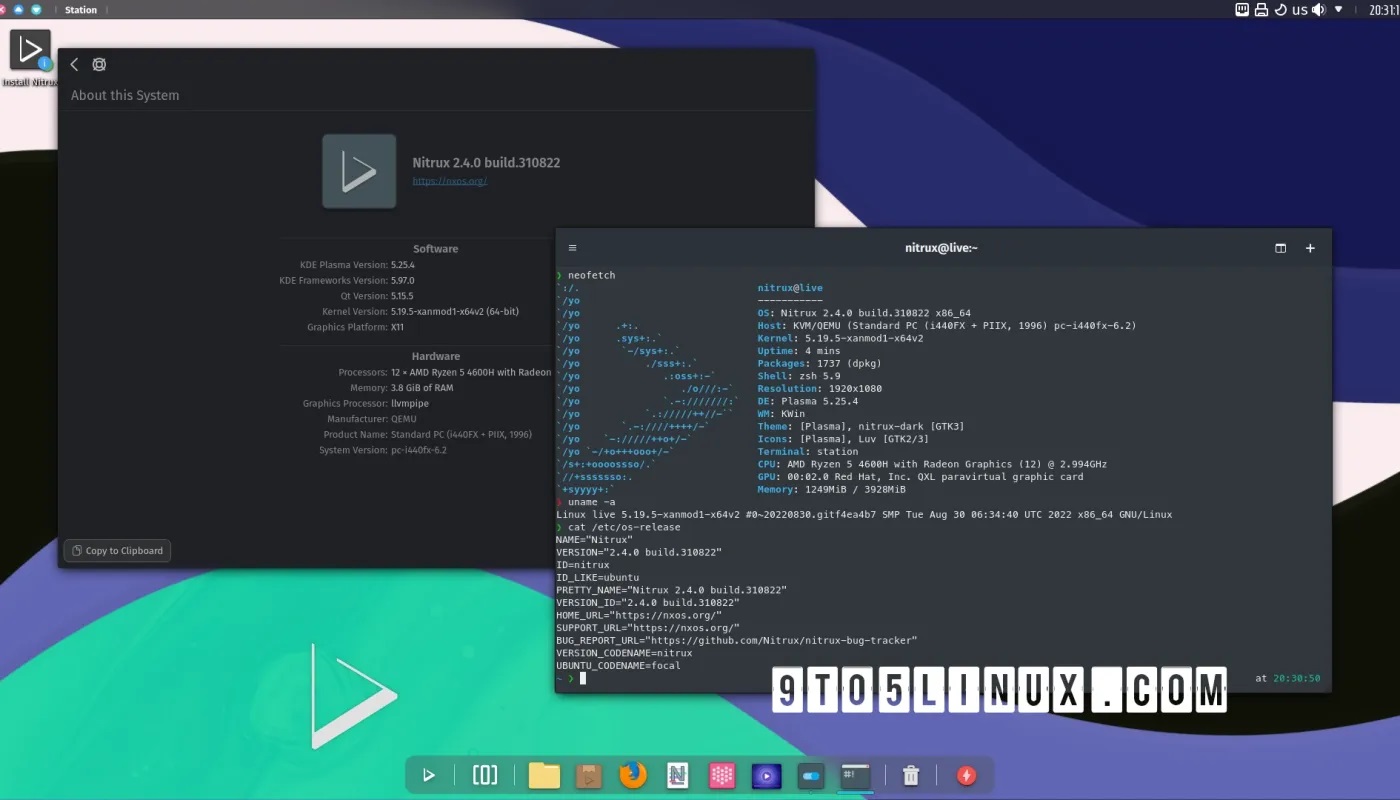Click the System Version pc-i440fx-6.2 value
The image size is (1400, 800).
tap(419, 450)
